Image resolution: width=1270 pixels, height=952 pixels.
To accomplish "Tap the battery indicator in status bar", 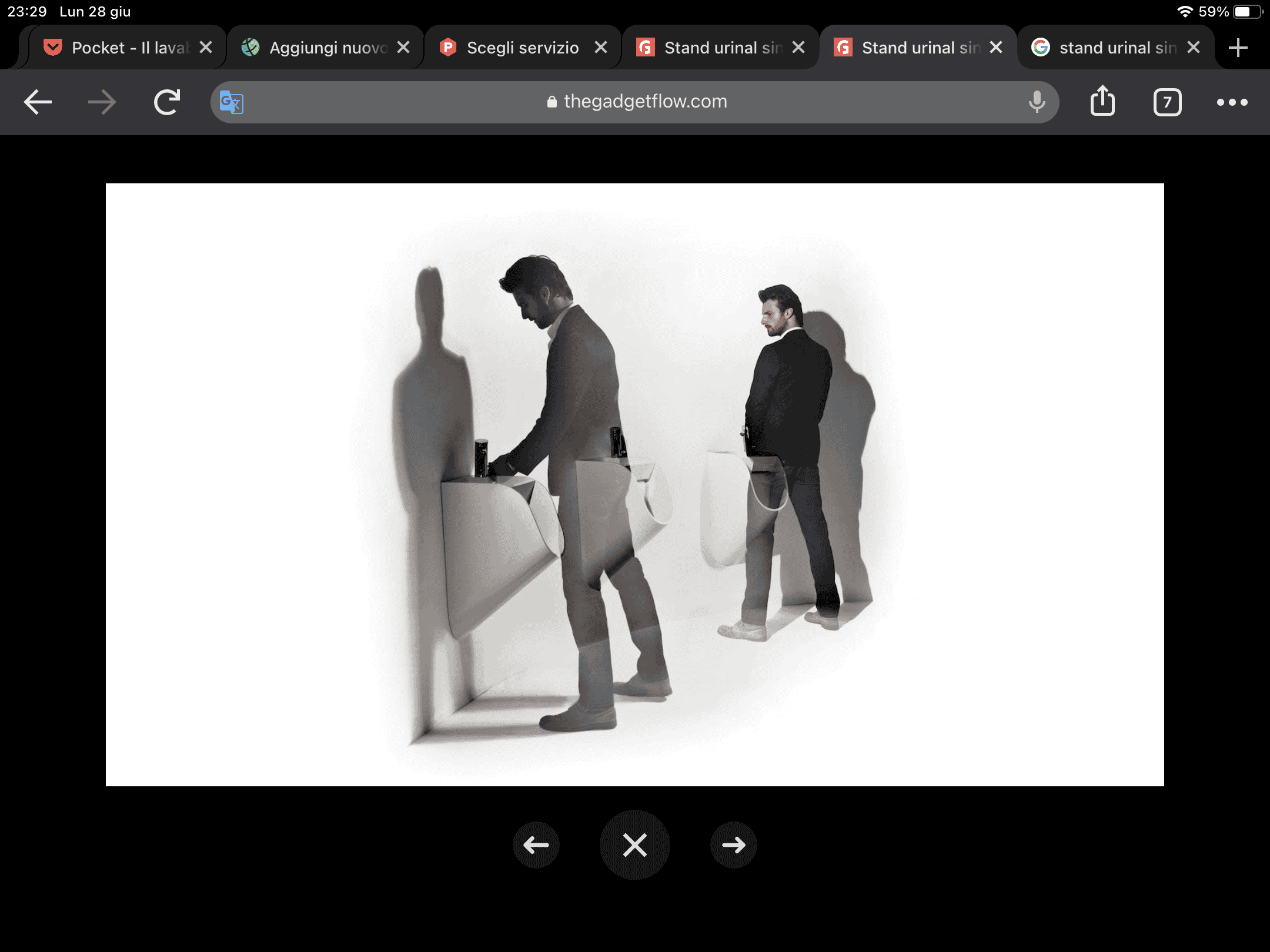I will click(1248, 12).
